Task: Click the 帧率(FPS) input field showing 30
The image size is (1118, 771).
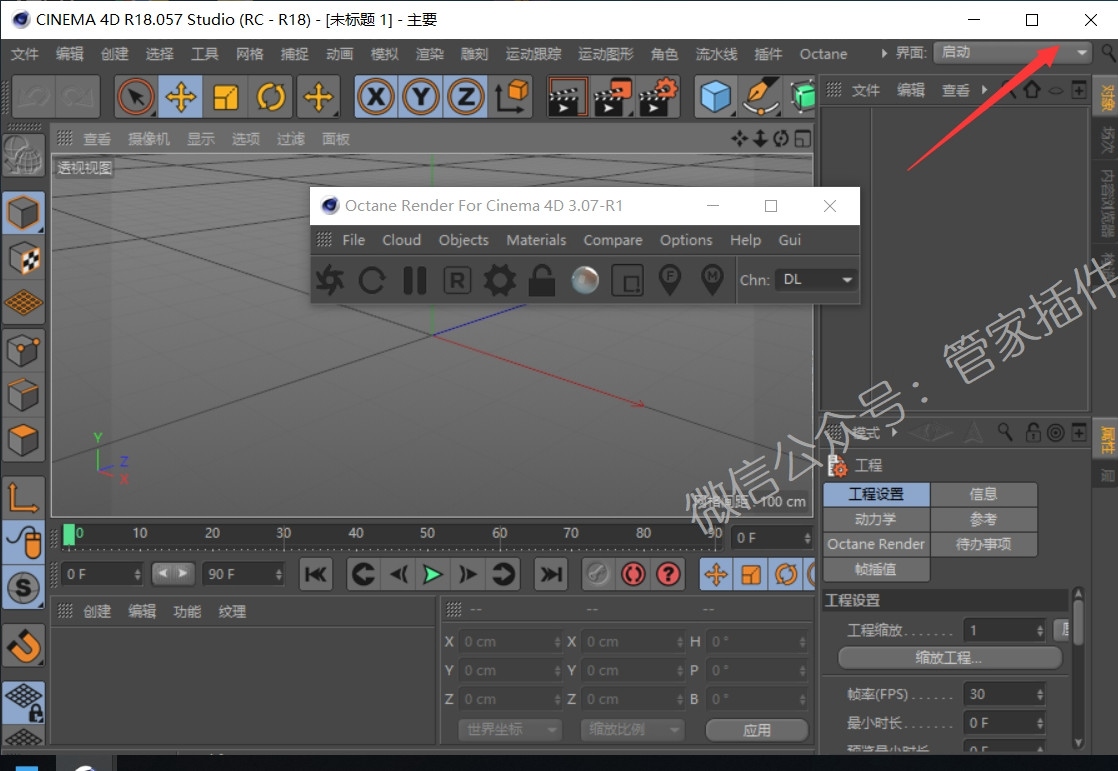Action: tap(1005, 694)
